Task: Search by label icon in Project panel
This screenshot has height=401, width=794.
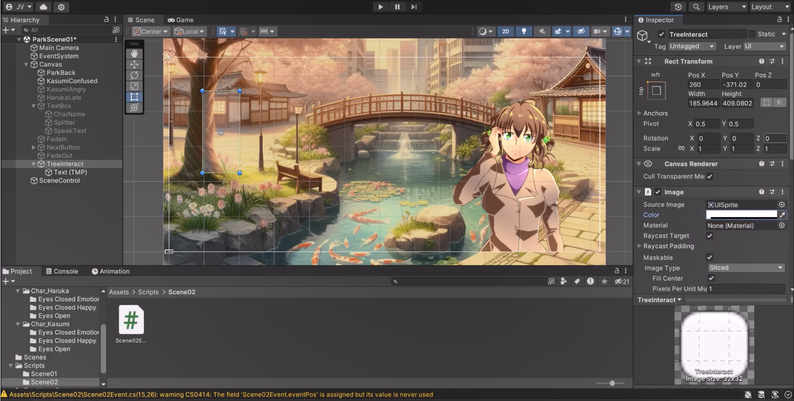Action: [x=577, y=281]
